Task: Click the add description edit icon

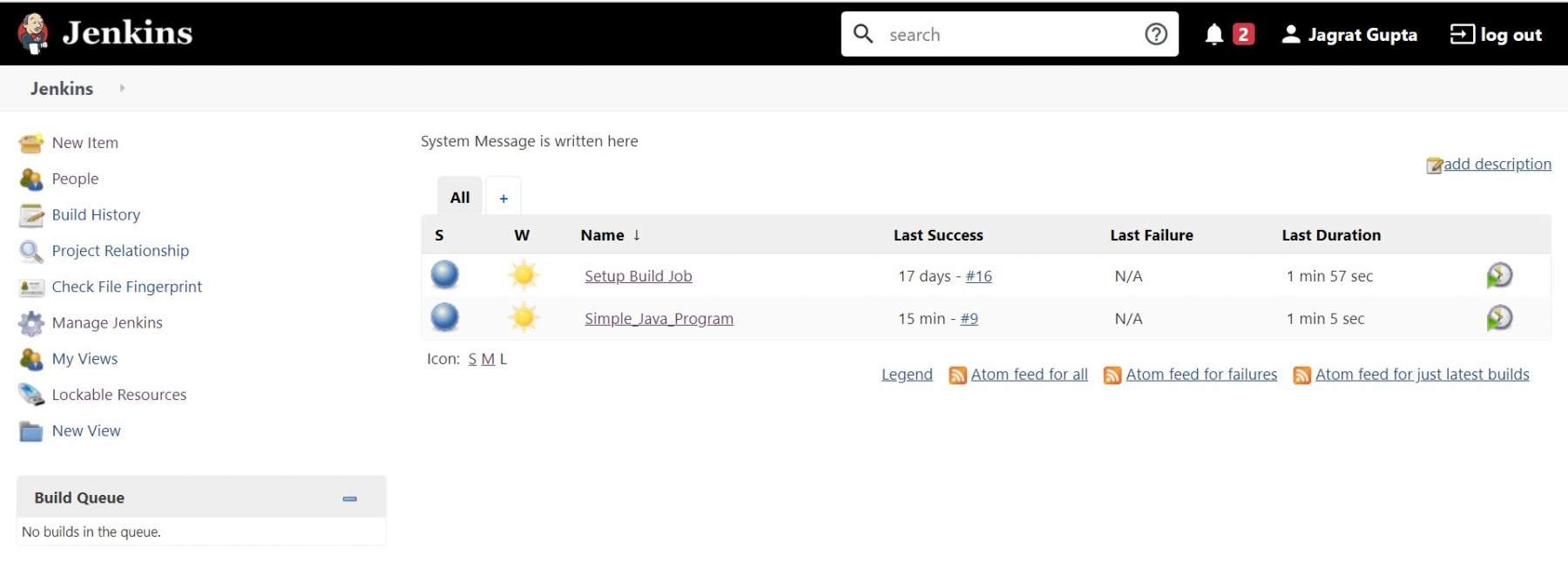Action: pyautogui.click(x=1434, y=166)
